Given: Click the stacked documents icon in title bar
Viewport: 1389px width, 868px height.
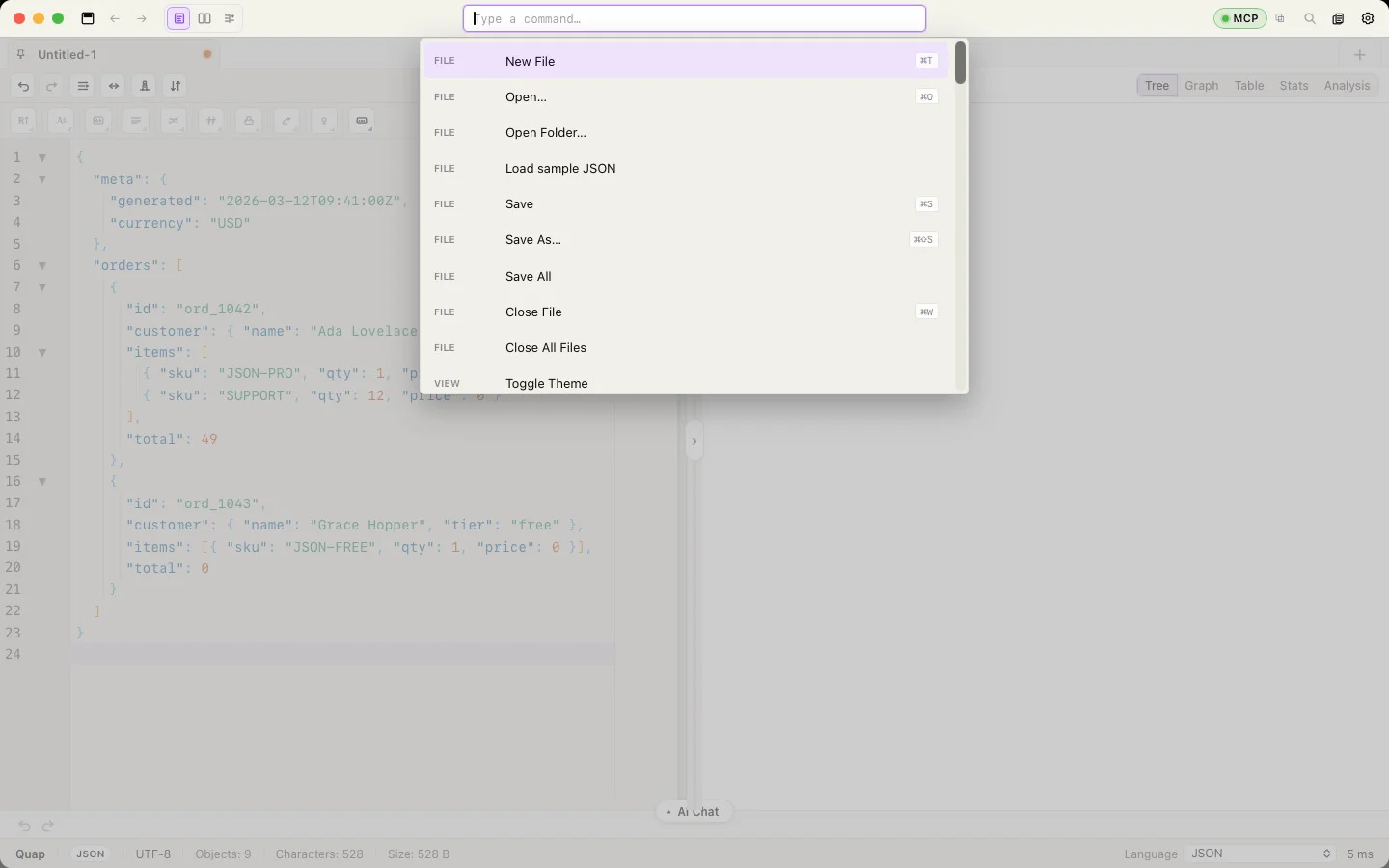Looking at the screenshot, I should coord(1339,18).
